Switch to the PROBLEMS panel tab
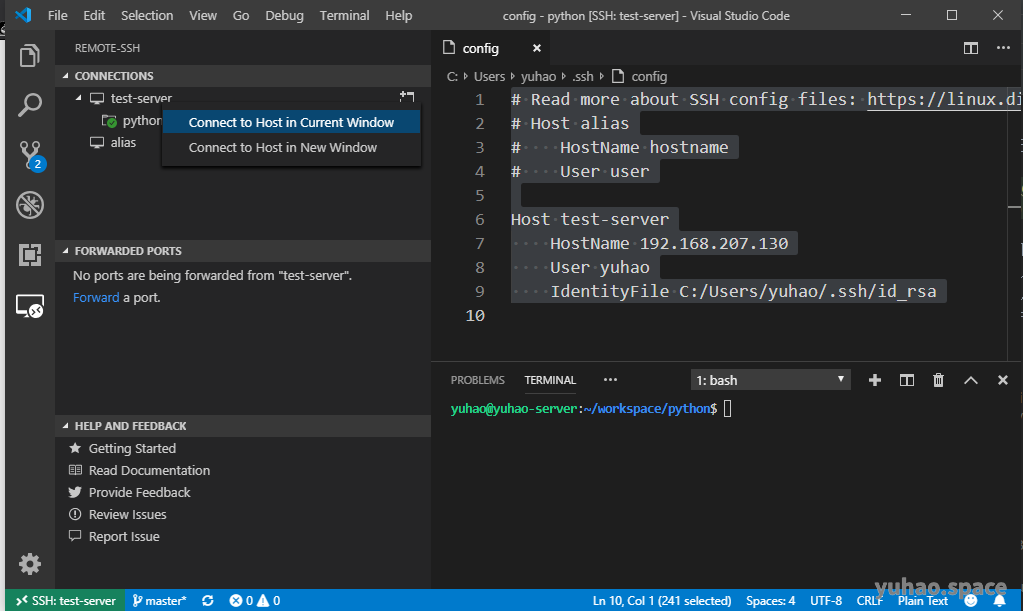This screenshot has width=1023, height=611. tap(478, 380)
